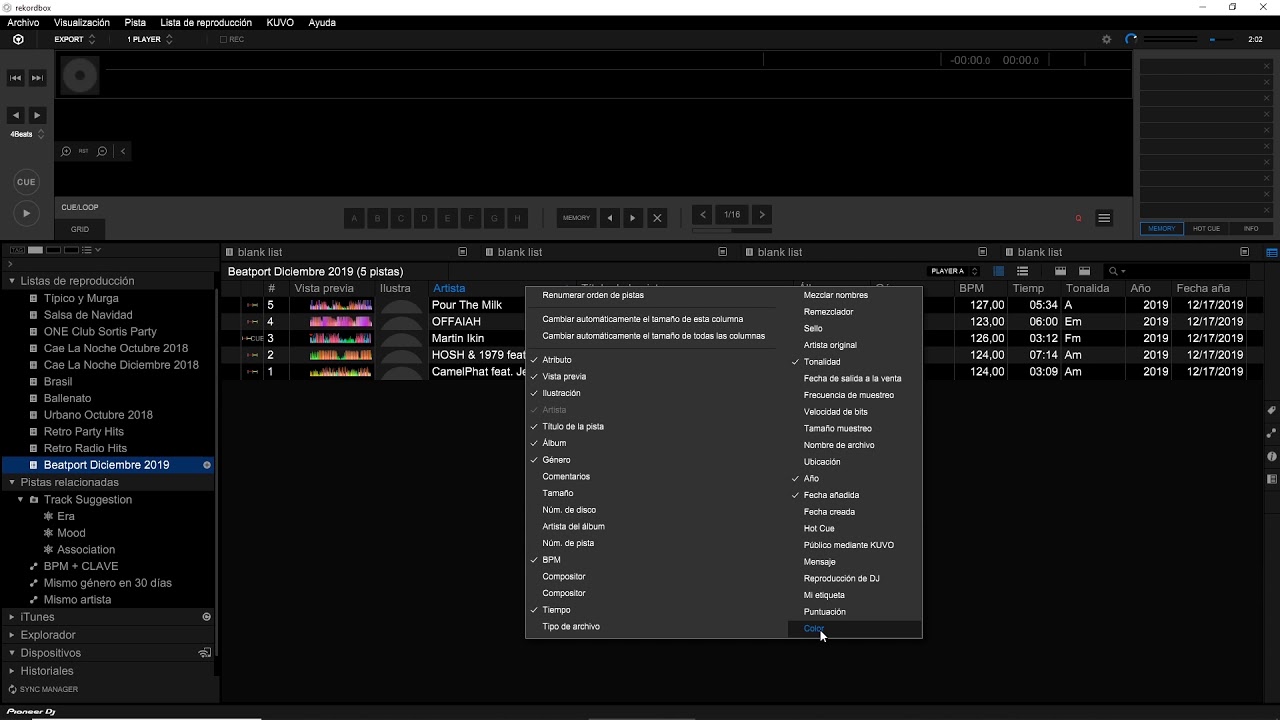Collapse Listas de reproducción tree
This screenshot has width=1280, height=720.
pos(12,281)
